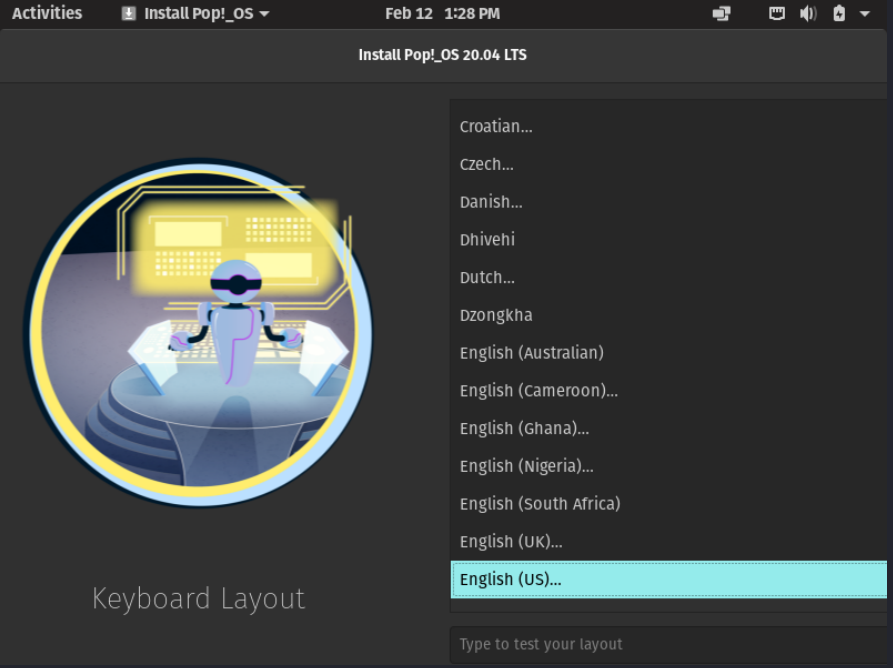Choose Danish keyboard layout
This screenshot has width=893, height=668.
pyautogui.click(x=669, y=202)
